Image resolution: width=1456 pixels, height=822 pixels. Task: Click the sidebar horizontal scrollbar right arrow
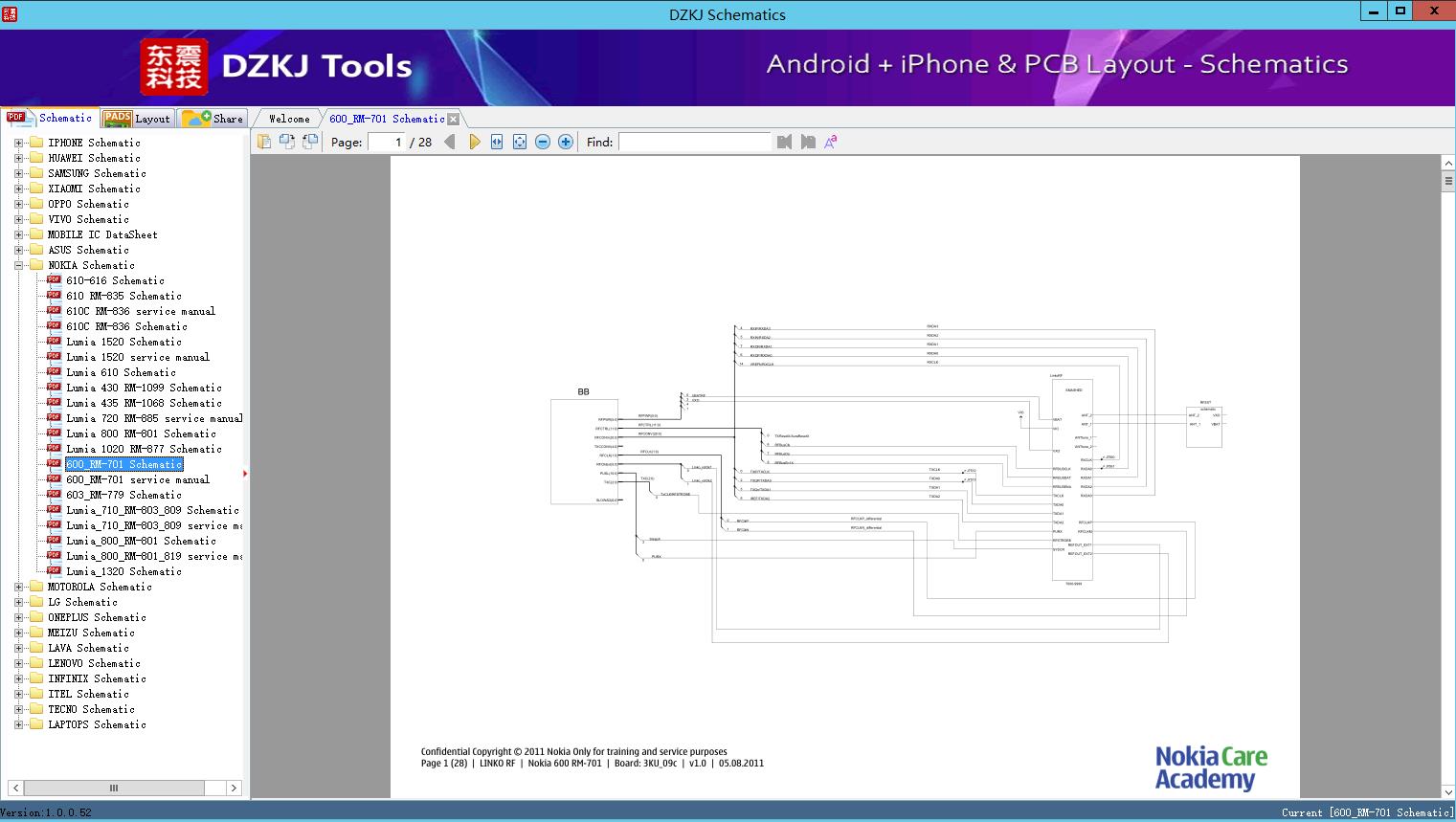click(x=234, y=788)
